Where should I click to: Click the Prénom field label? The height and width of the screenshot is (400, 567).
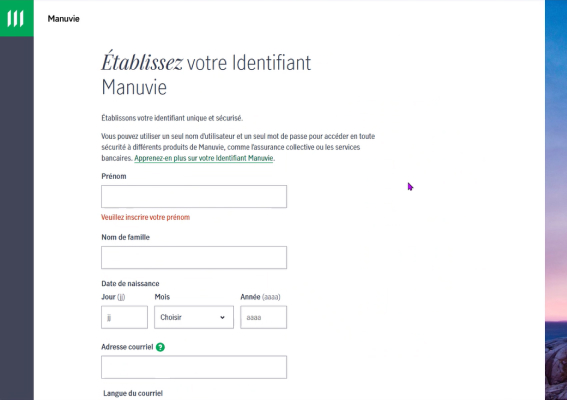114,176
